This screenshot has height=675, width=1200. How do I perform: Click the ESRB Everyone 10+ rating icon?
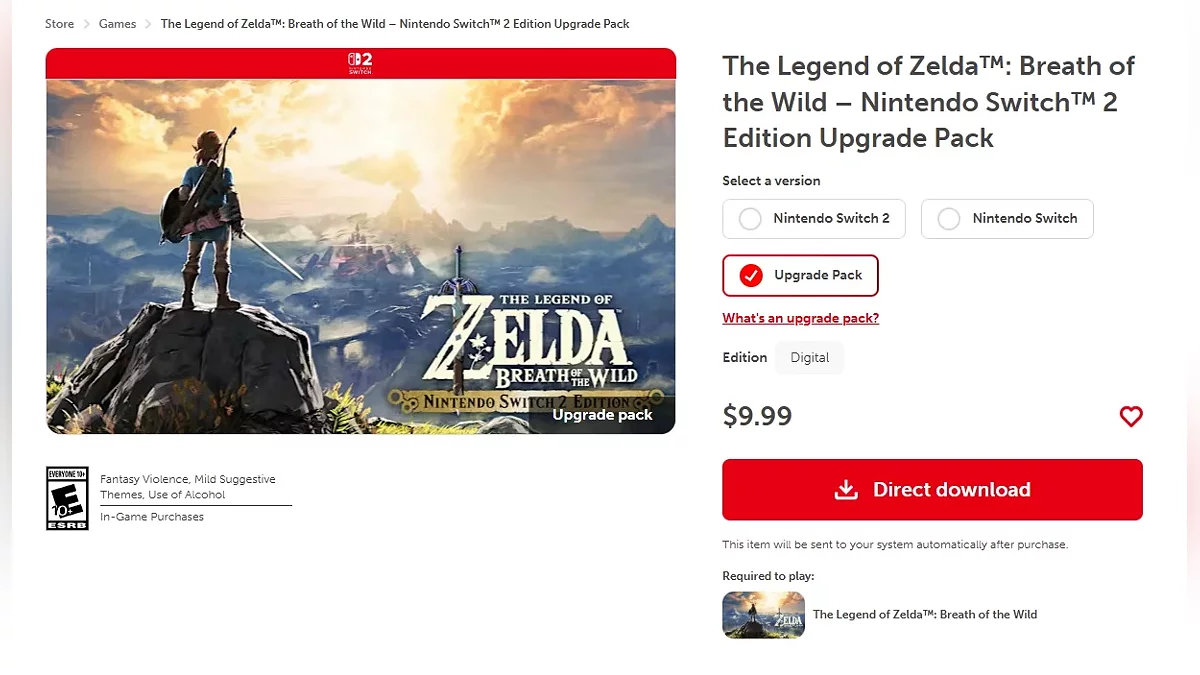(x=67, y=498)
